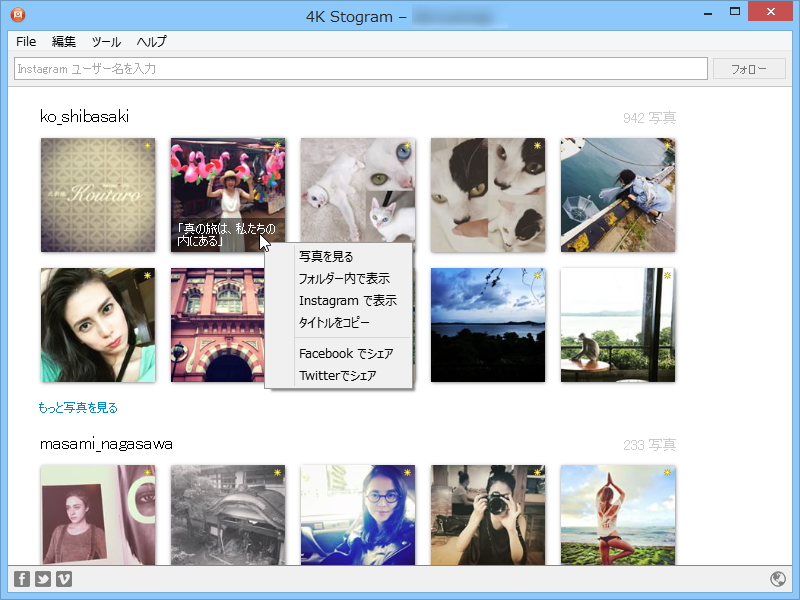Choose Twitterでシェア from context menu
The height and width of the screenshot is (600, 800).
point(338,376)
